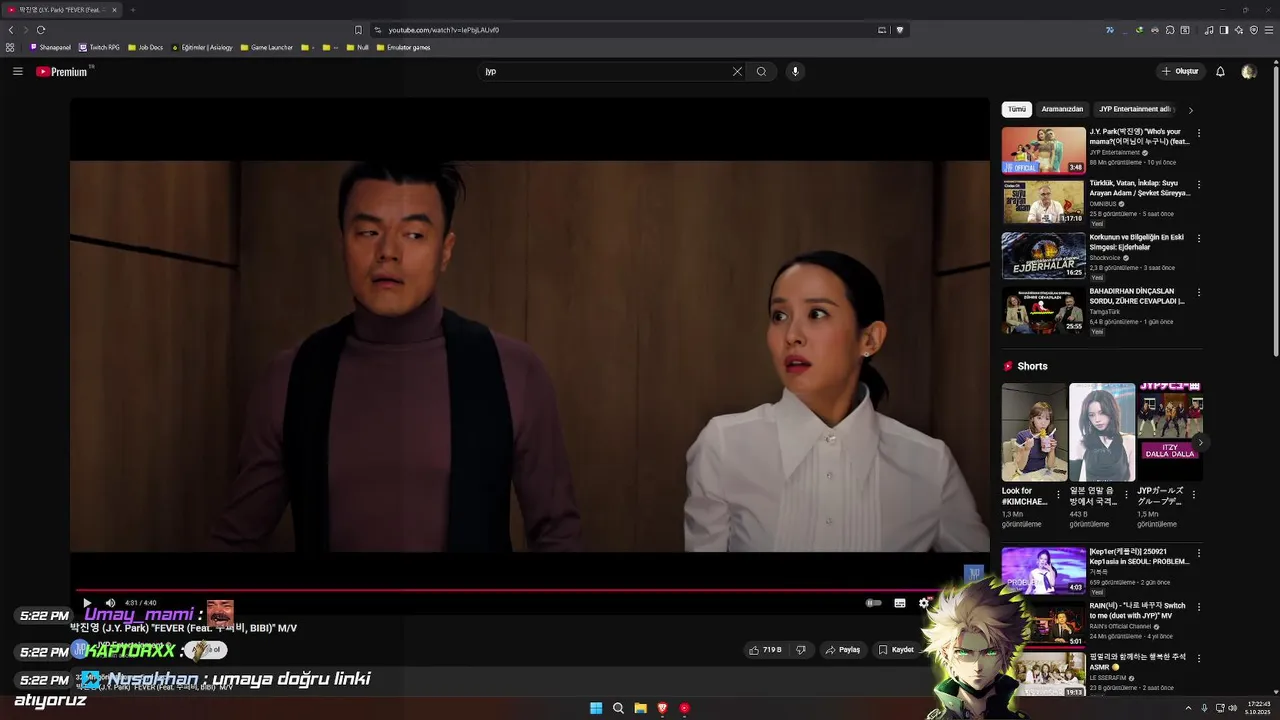Open the Game Launcher bookmark folder
Image resolution: width=1280 pixels, height=720 pixels.
coord(267,47)
